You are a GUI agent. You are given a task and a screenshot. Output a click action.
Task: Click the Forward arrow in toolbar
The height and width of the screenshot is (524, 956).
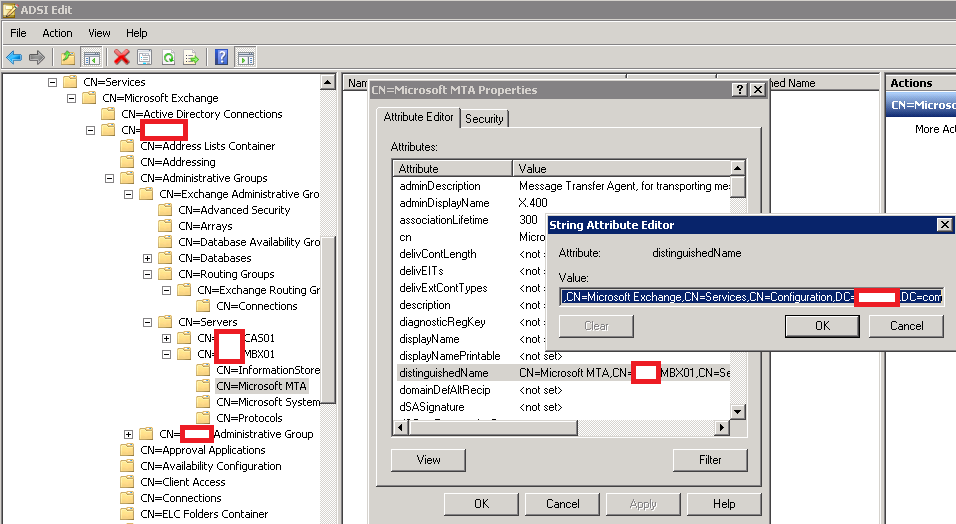pos(37,58)
